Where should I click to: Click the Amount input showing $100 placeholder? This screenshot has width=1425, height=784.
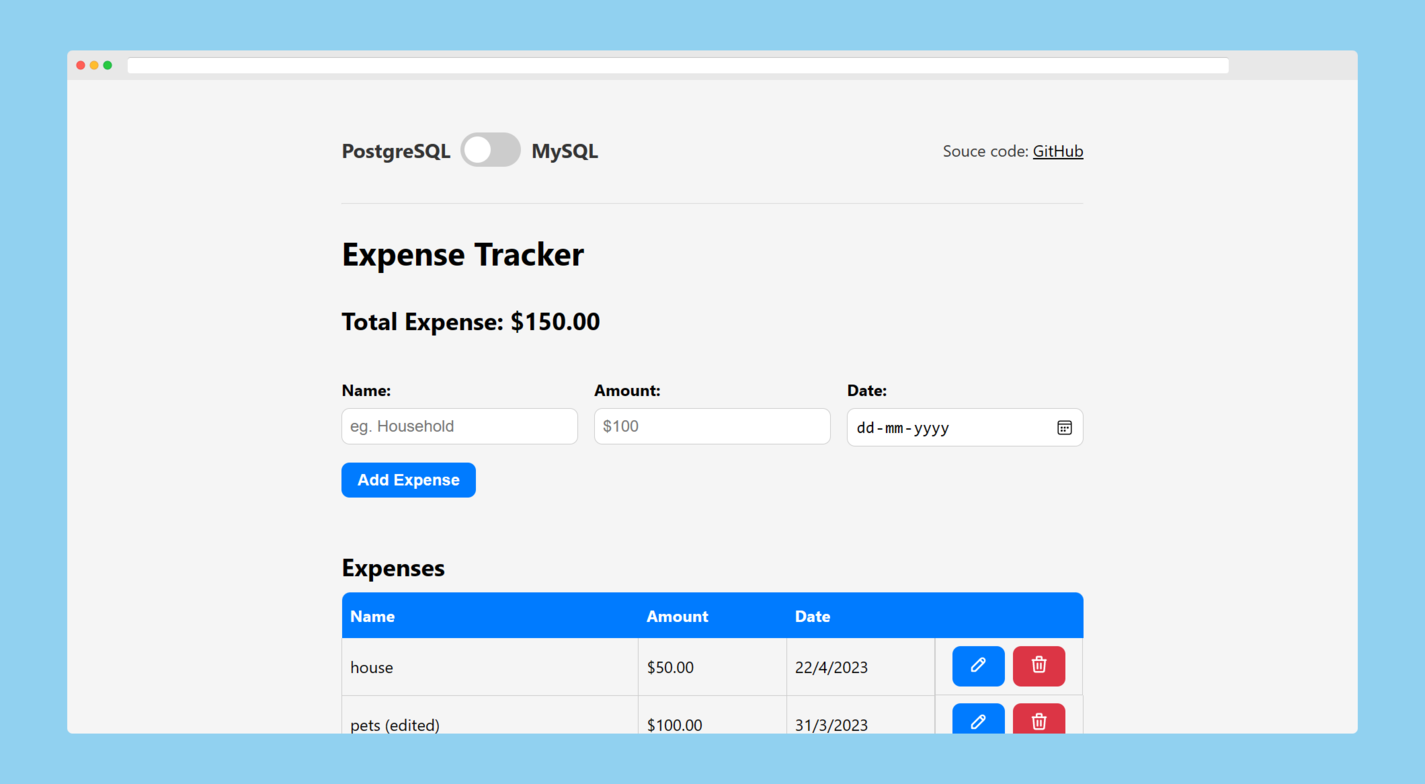712,426
